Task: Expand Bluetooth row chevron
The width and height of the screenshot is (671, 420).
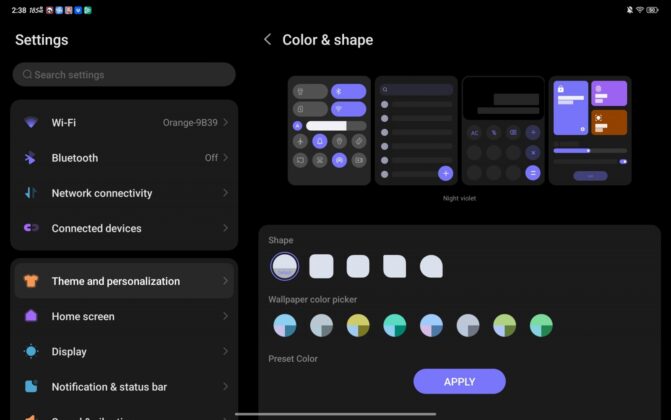Action: pyautogui.click(x=226, y=158)
